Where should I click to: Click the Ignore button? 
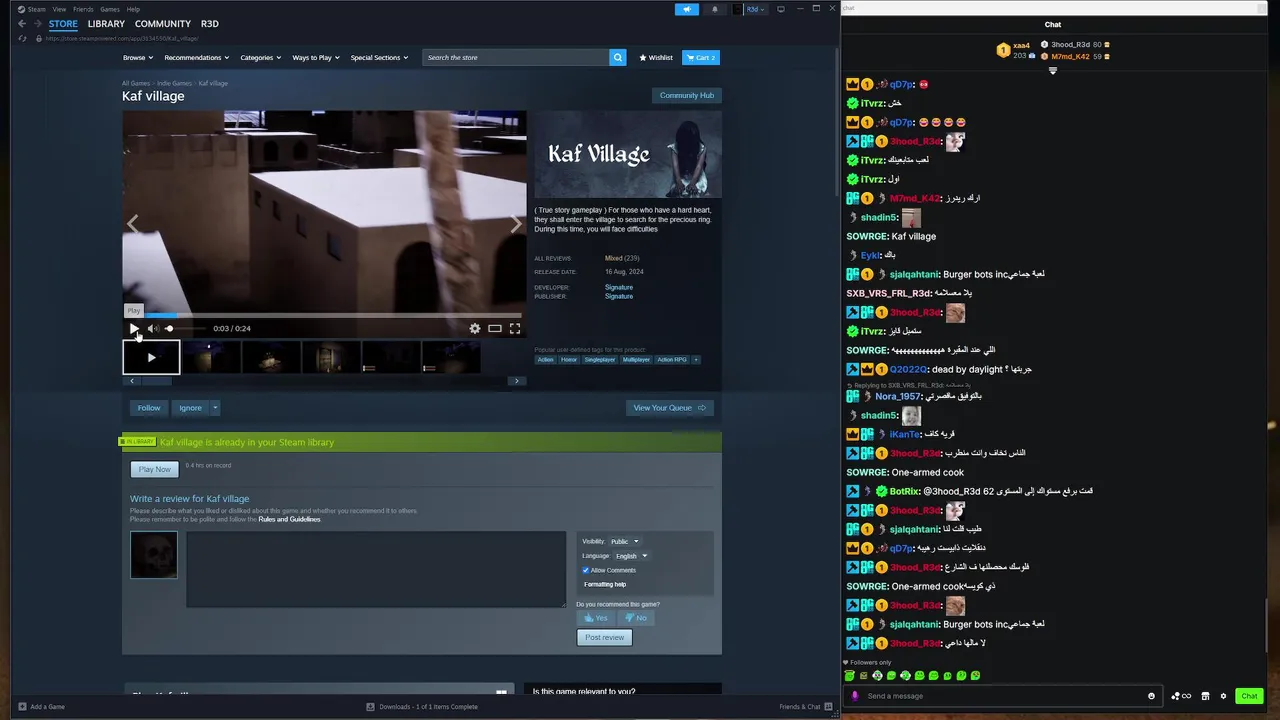(190, 408)
